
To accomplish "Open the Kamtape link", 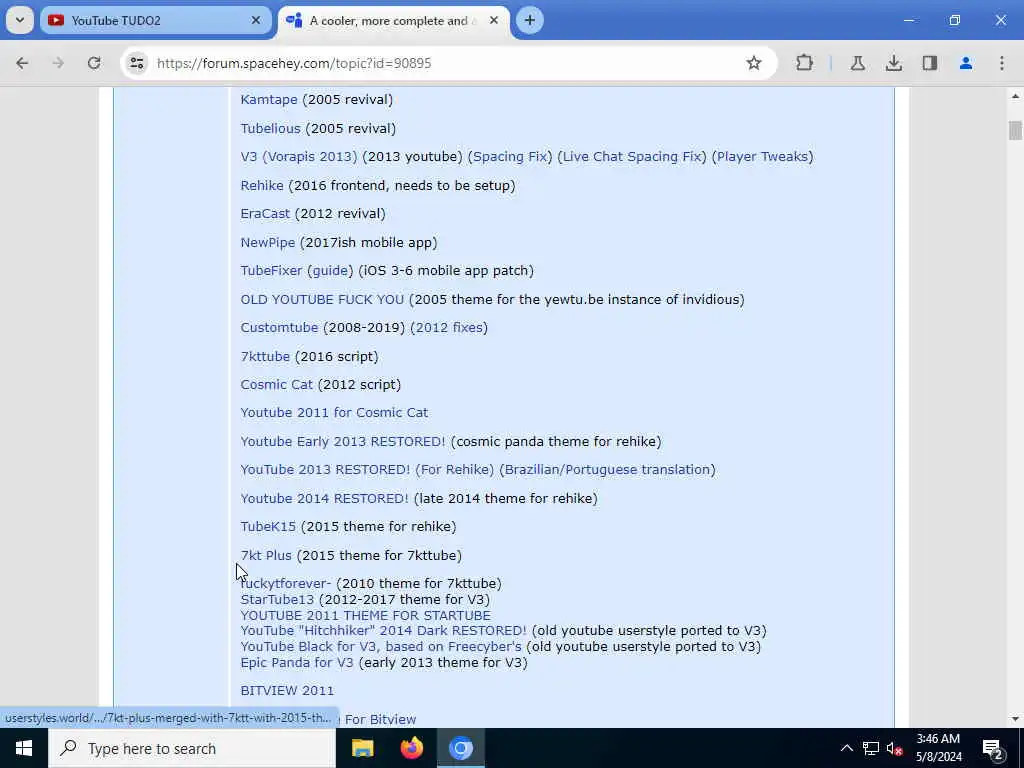I will click(x=268, y=100).
